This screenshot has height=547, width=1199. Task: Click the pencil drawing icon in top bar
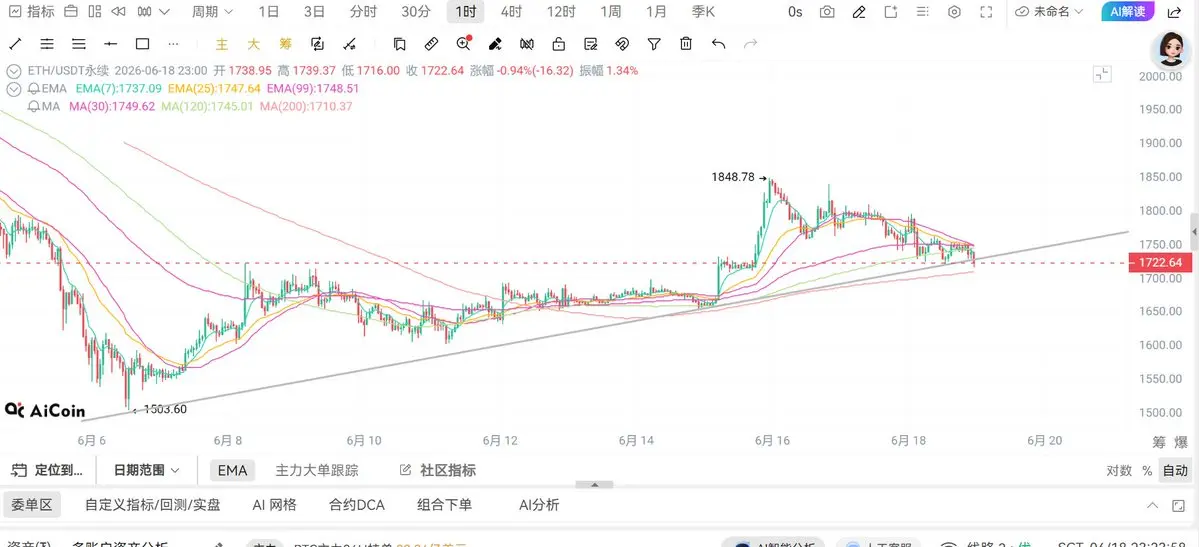coord(859,11)
